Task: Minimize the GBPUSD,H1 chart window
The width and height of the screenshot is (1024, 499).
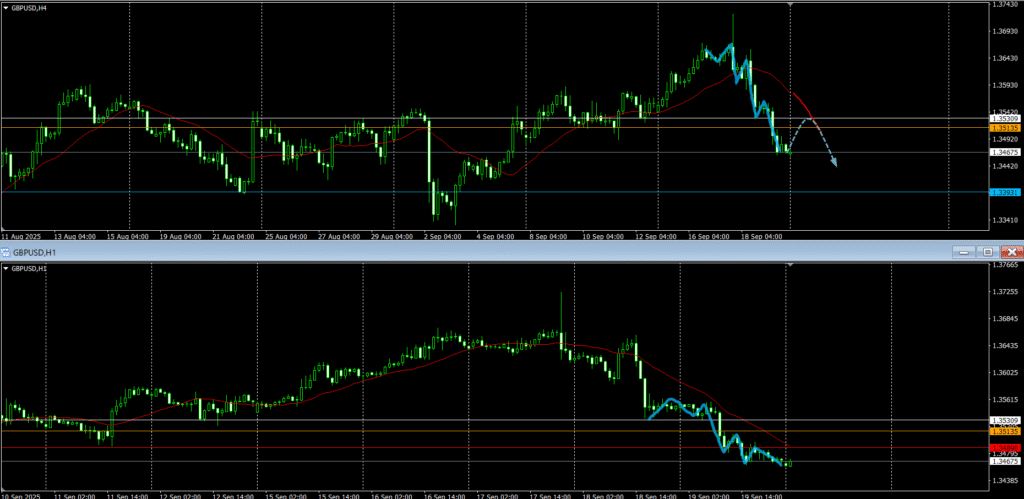Action: [963, 252]
